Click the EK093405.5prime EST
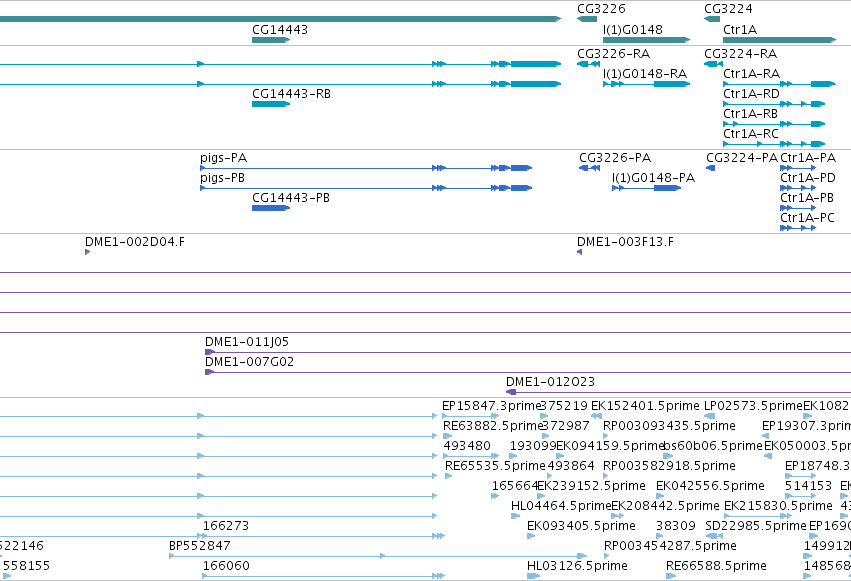Screen dimensions: 851x581 (x=531, y=536)
